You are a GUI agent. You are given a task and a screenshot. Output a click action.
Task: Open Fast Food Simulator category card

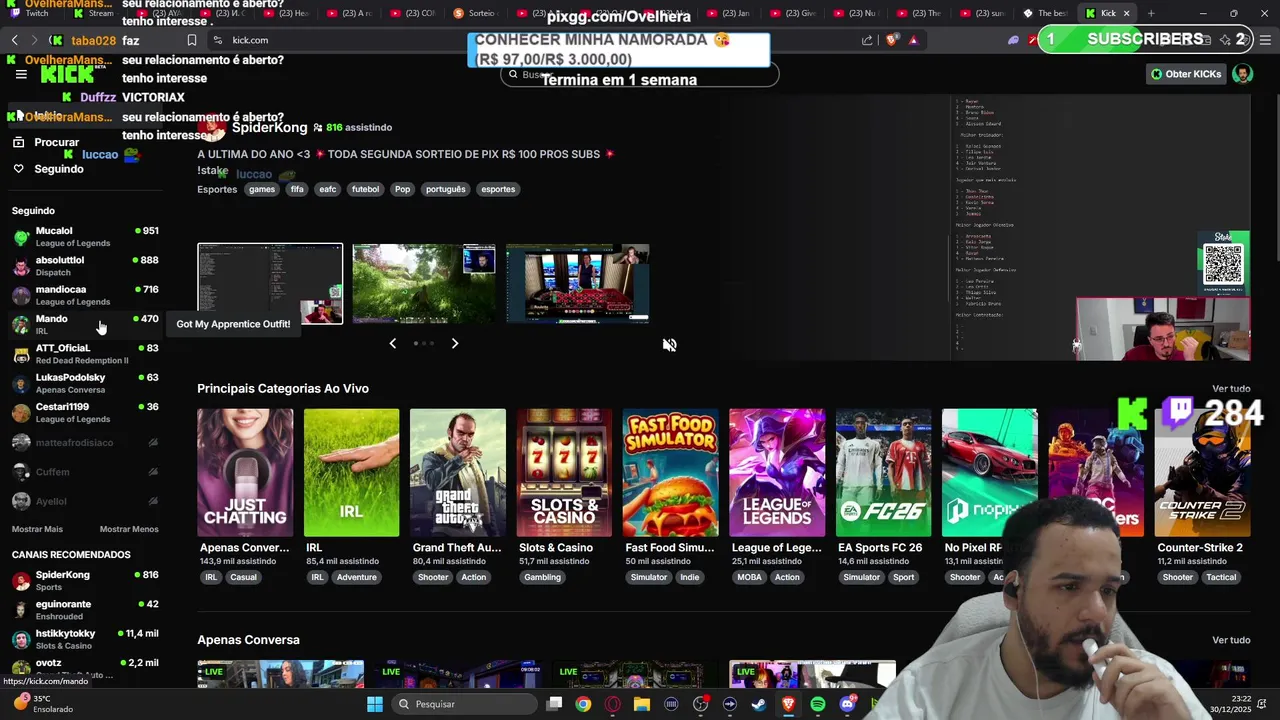(670, 472)
